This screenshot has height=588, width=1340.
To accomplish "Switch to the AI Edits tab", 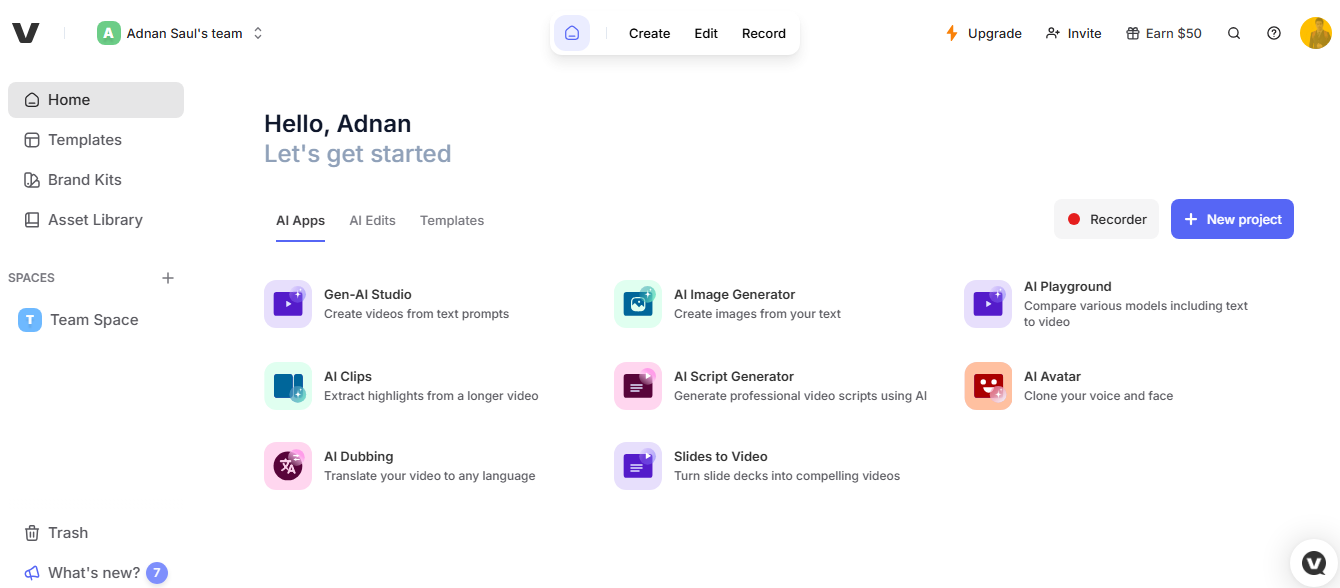I will tap(372, 220).
